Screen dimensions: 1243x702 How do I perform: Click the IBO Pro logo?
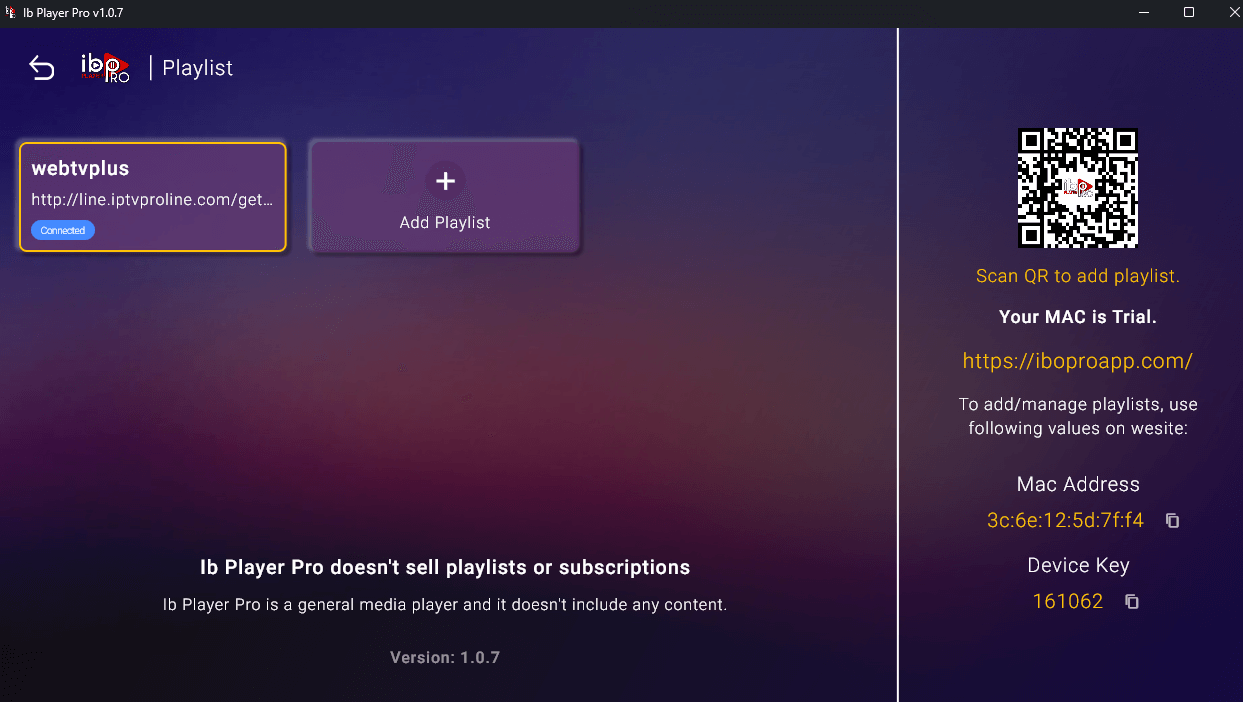click(x=105, y=68)
